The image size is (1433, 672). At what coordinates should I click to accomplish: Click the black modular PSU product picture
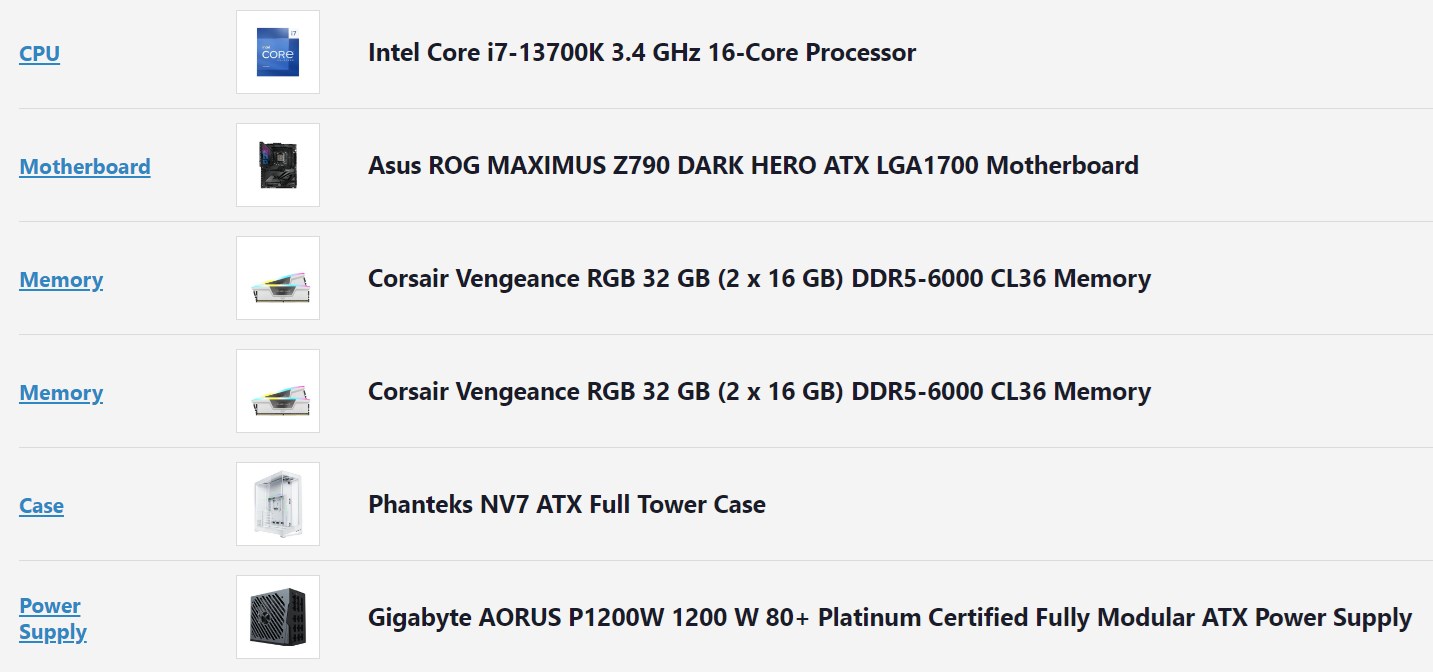coord(278,617)
